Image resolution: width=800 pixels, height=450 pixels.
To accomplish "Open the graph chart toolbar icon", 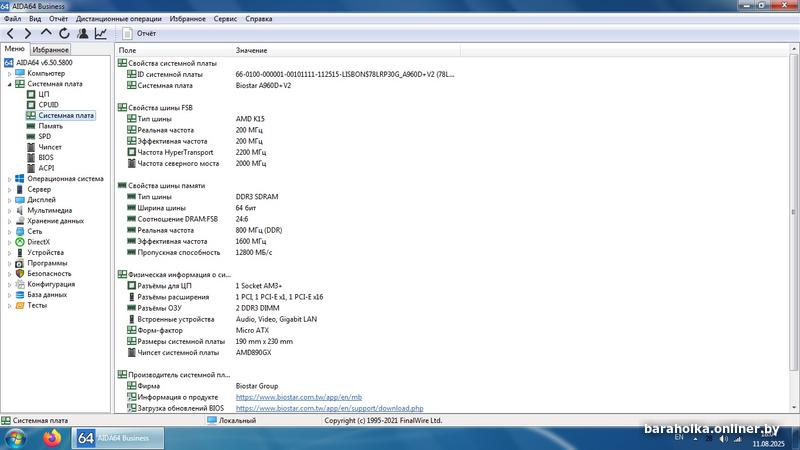I will click(x=101, y=34).
